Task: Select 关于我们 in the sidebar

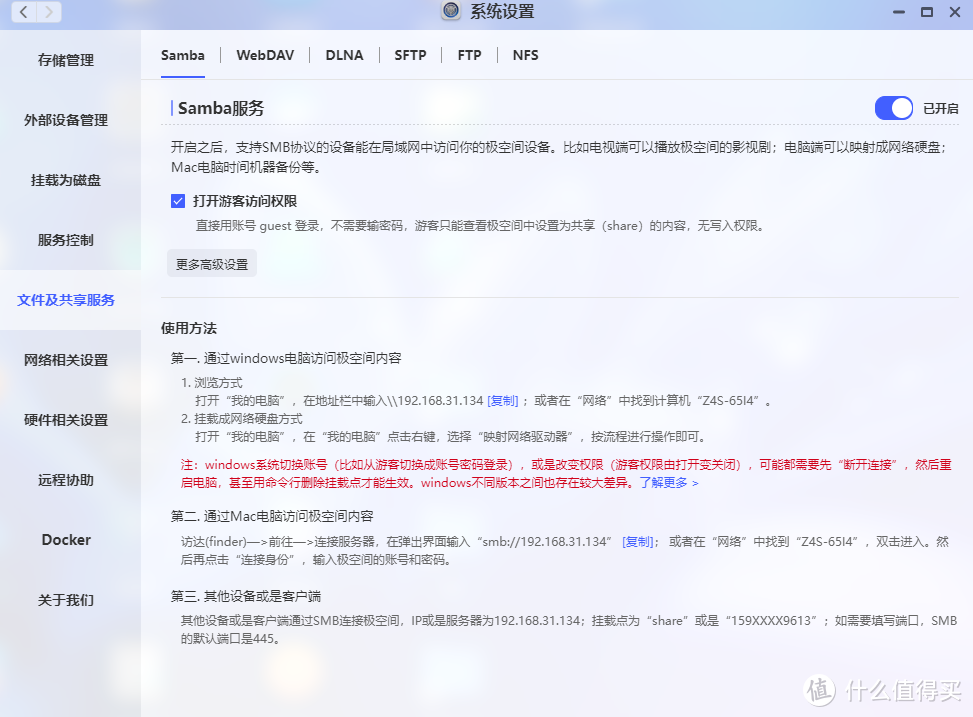Action: [x=65, y=600]
